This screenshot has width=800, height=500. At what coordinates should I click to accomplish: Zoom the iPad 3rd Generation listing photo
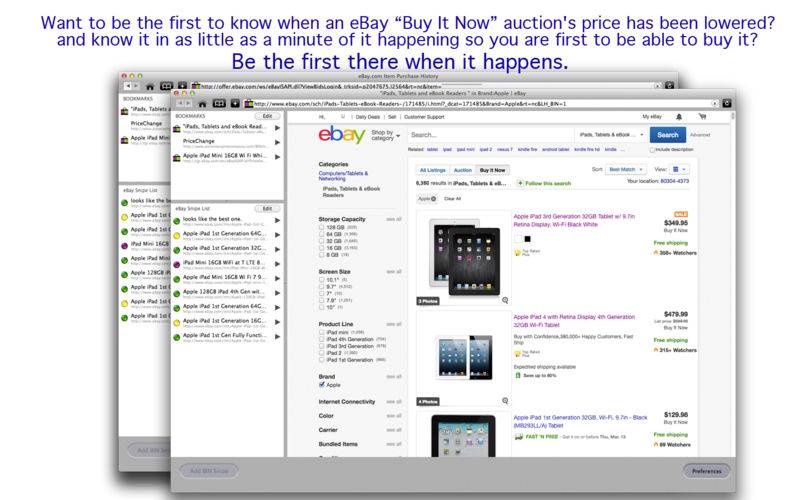(x=505, y=300)
